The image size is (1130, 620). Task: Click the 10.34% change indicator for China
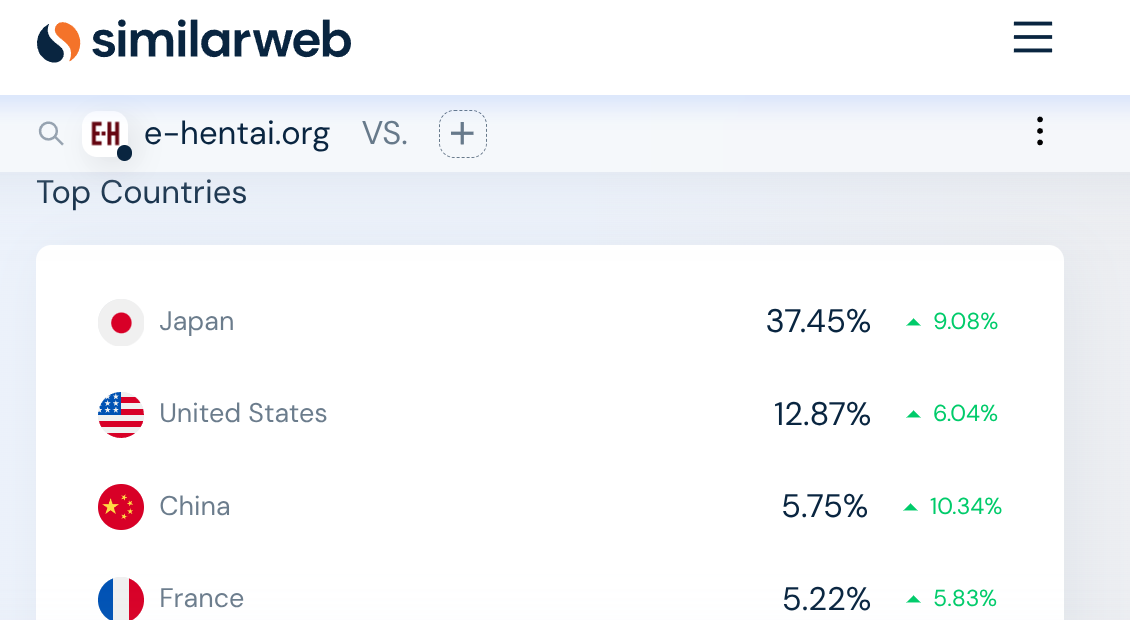(952, 507)
